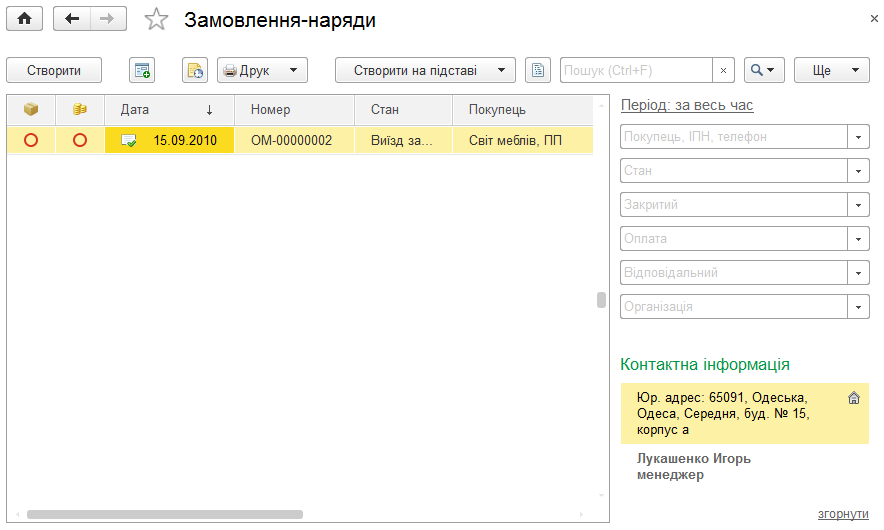Screen dimensions: 884x530
Task: Click the Відповідальний filter field
Action: pos(733,273)
